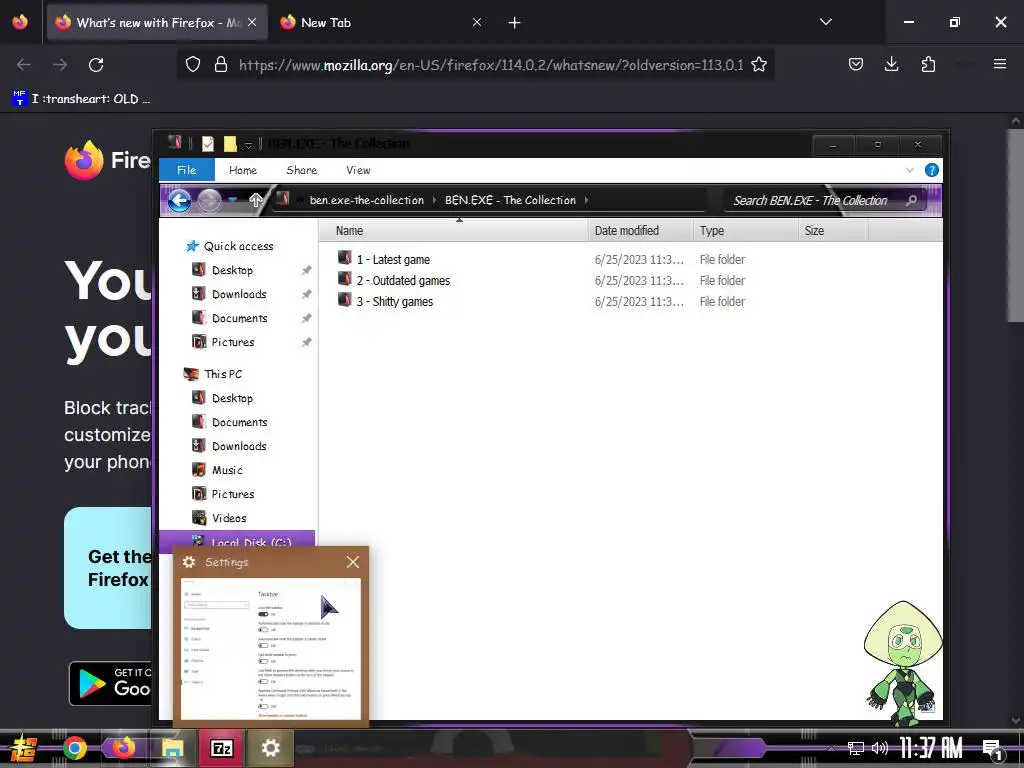
Task: Open the transheart OLD bookmark
Action: (81, 99)
